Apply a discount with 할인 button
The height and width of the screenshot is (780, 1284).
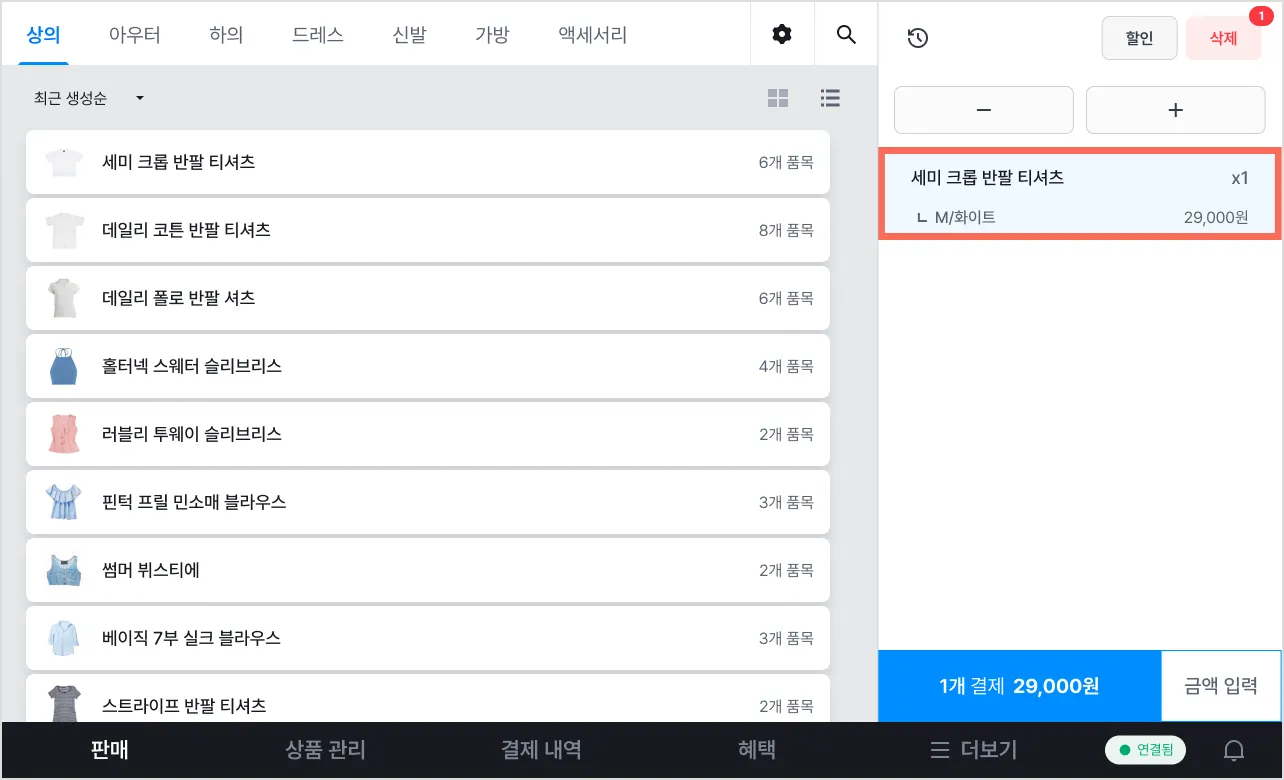pos(1139,38)
